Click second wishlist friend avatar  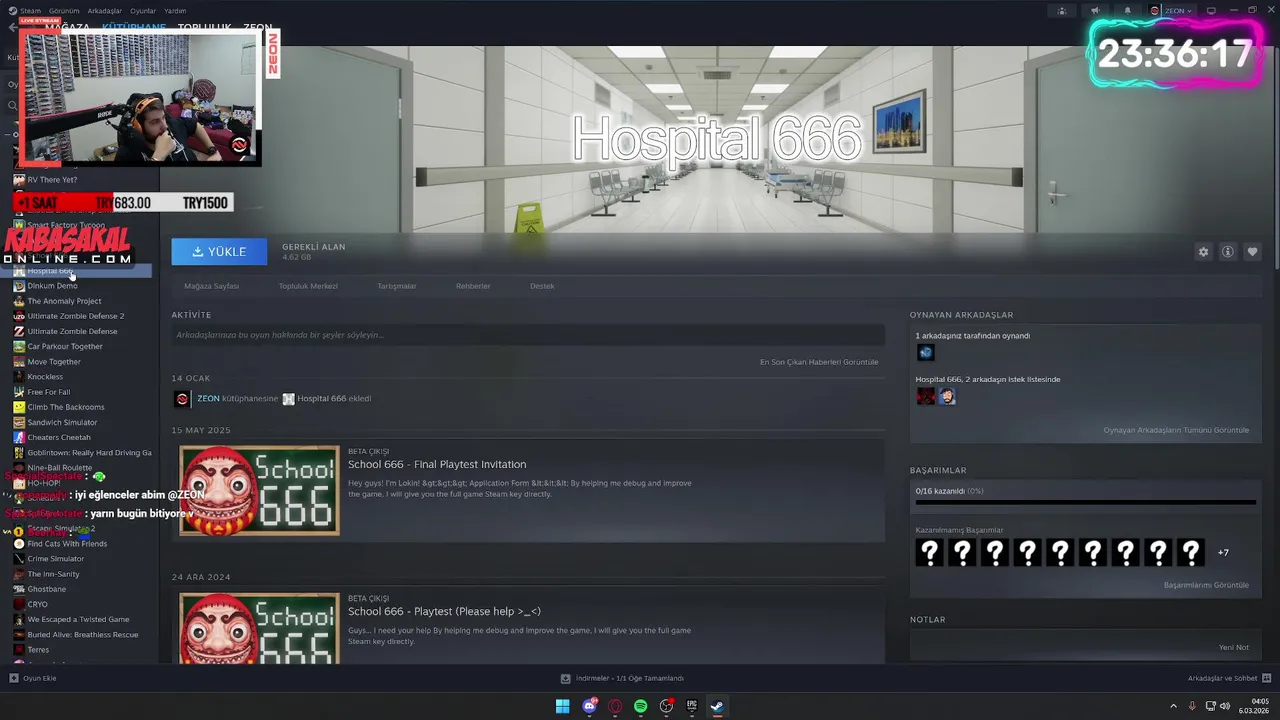pos(946,396)
